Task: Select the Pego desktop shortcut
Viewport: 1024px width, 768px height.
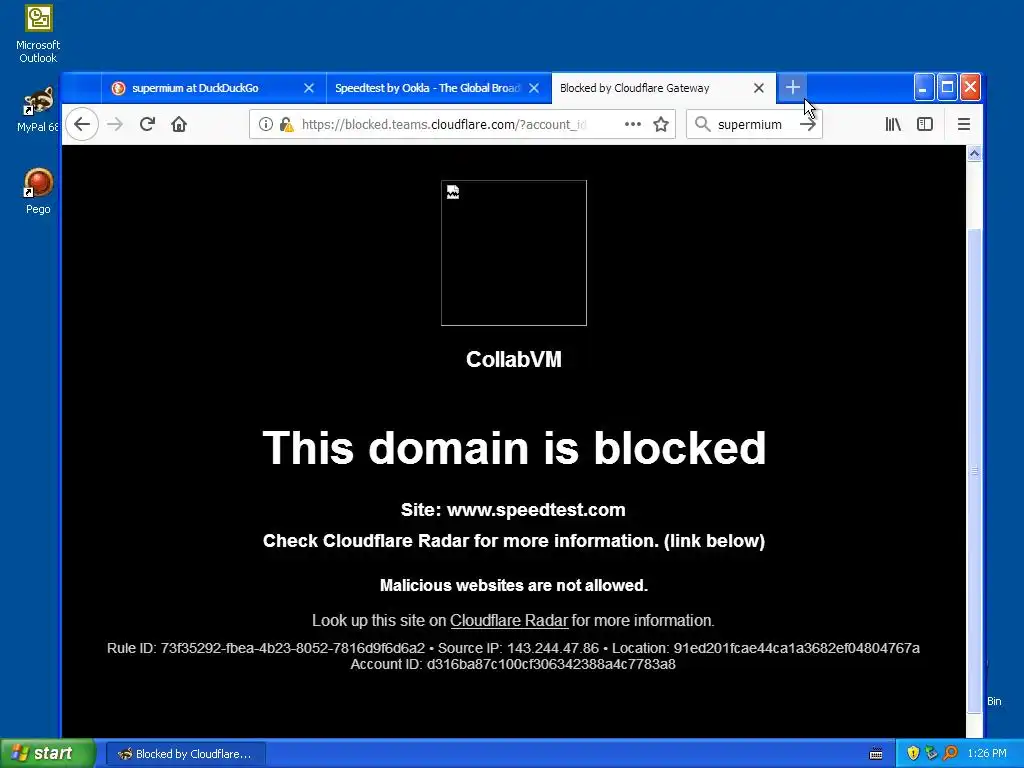Action: (x=38, y=191)
